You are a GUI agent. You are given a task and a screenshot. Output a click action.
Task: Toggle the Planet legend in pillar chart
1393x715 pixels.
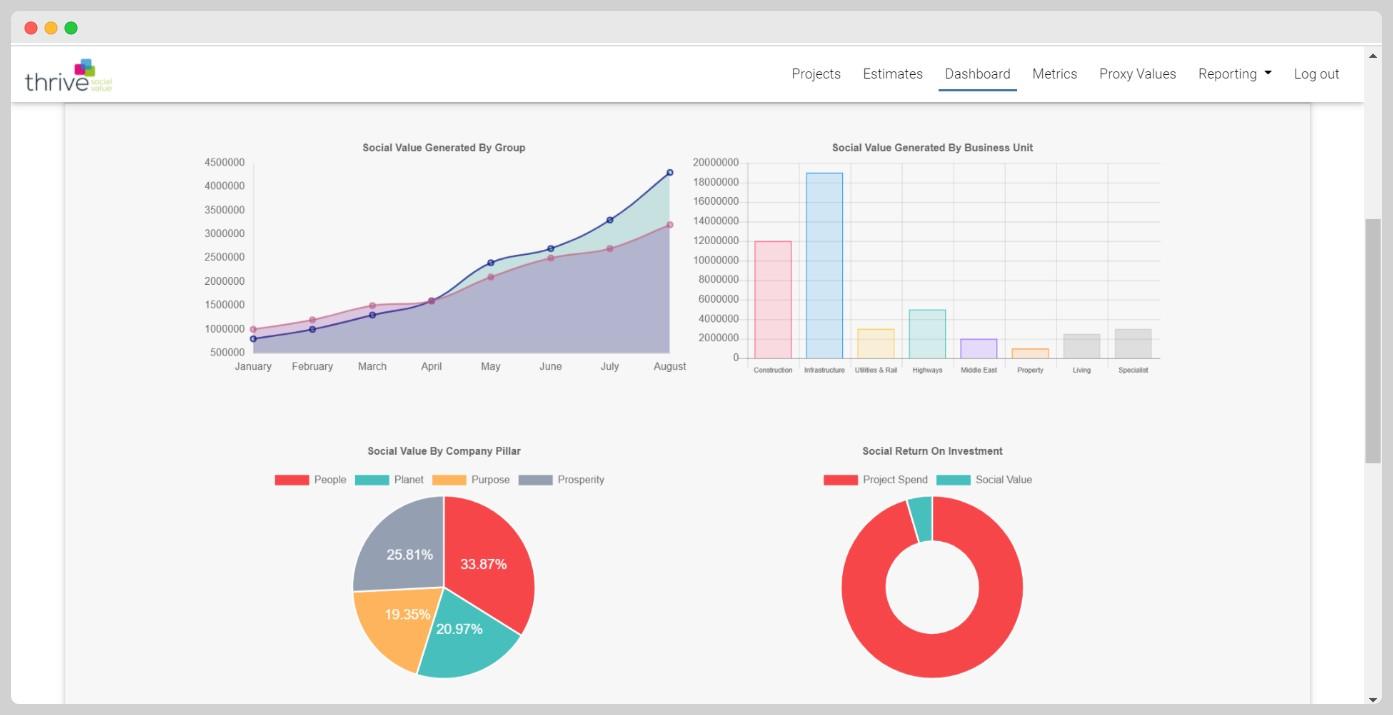[389, 480]
